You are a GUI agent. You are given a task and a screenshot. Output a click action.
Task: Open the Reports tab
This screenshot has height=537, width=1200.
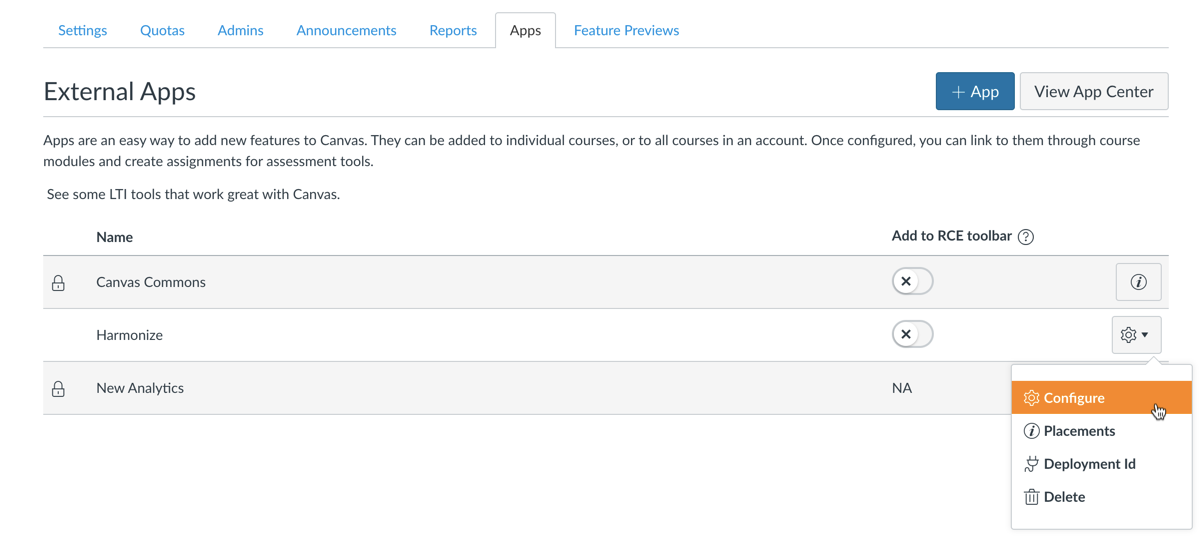tap(453, 30)
